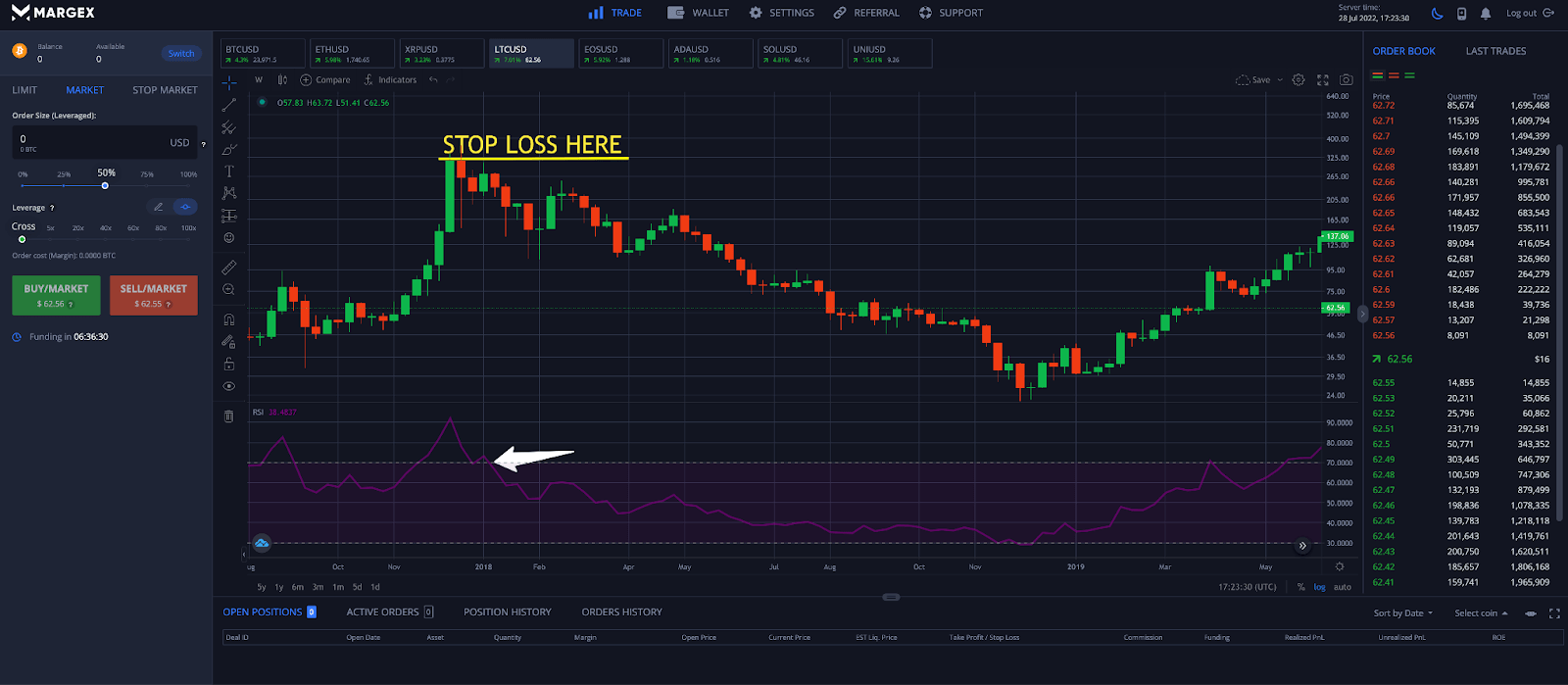Image resolution: width=1568 pixels, height=685 pixels.
Task: Enter fullscreen chart mode
Action: 1323,80
